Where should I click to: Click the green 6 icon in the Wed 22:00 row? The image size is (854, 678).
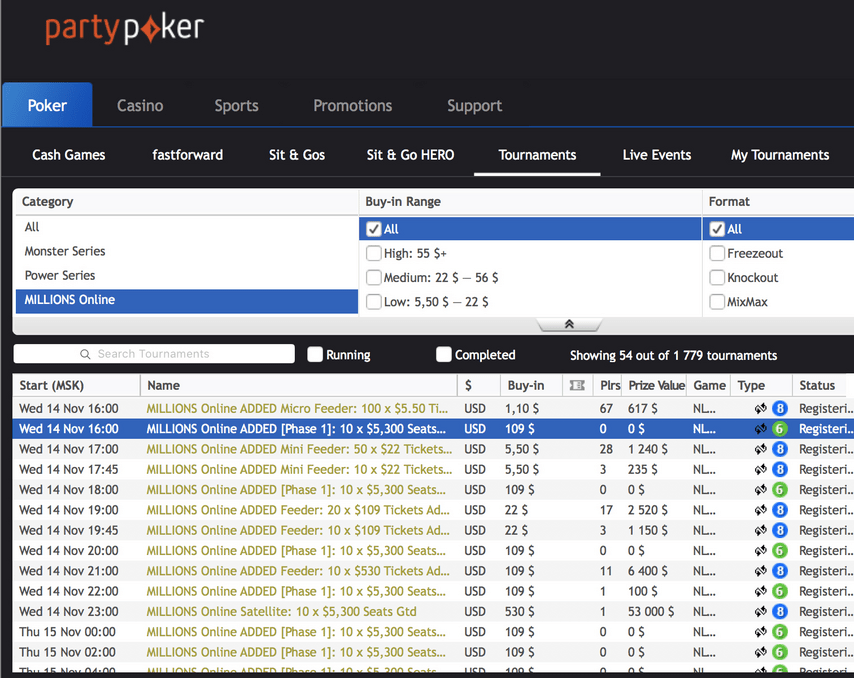pyautogui.click(x=779, y=591)
